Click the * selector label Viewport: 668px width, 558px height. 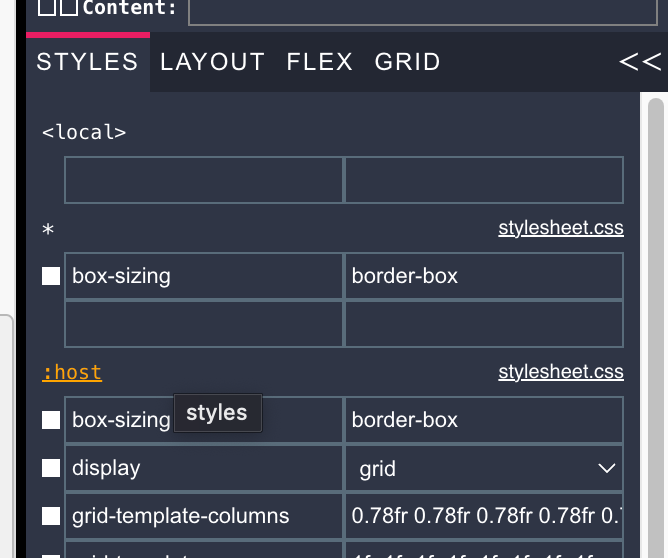(x=48, y=229)
